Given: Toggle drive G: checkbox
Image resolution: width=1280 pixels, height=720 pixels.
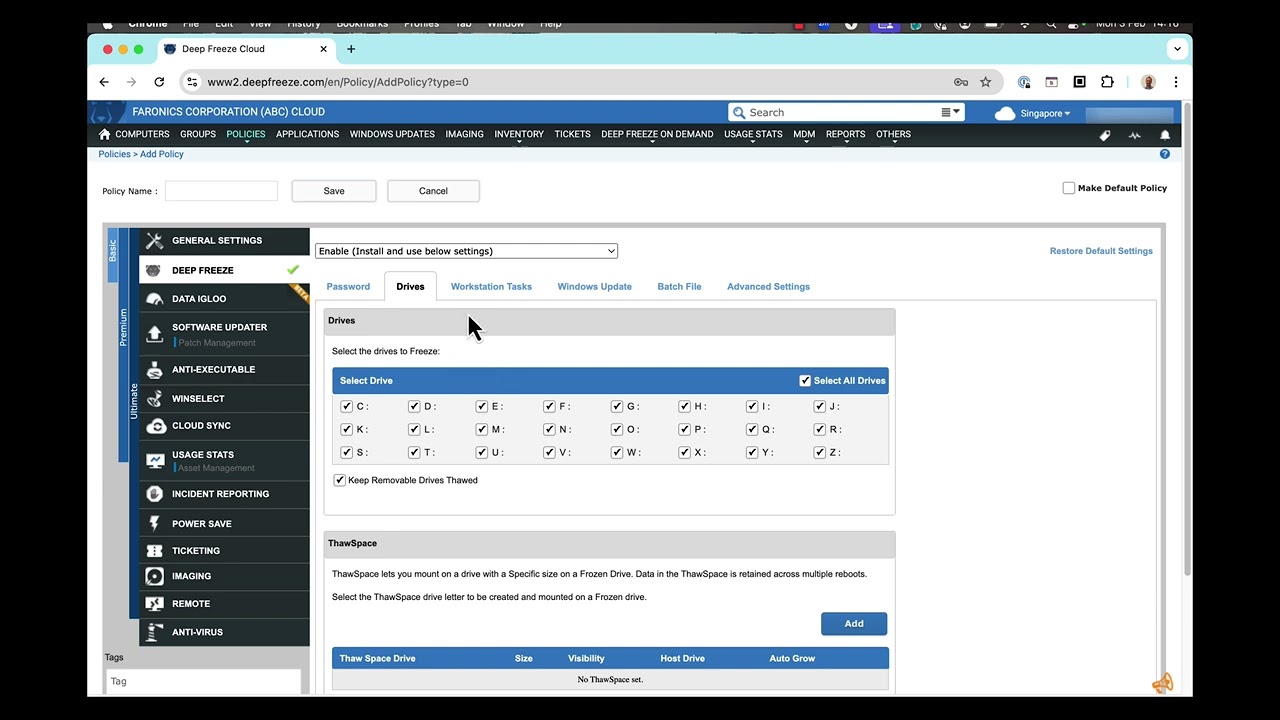Looking at the screenshot, I should coord(617,406).
